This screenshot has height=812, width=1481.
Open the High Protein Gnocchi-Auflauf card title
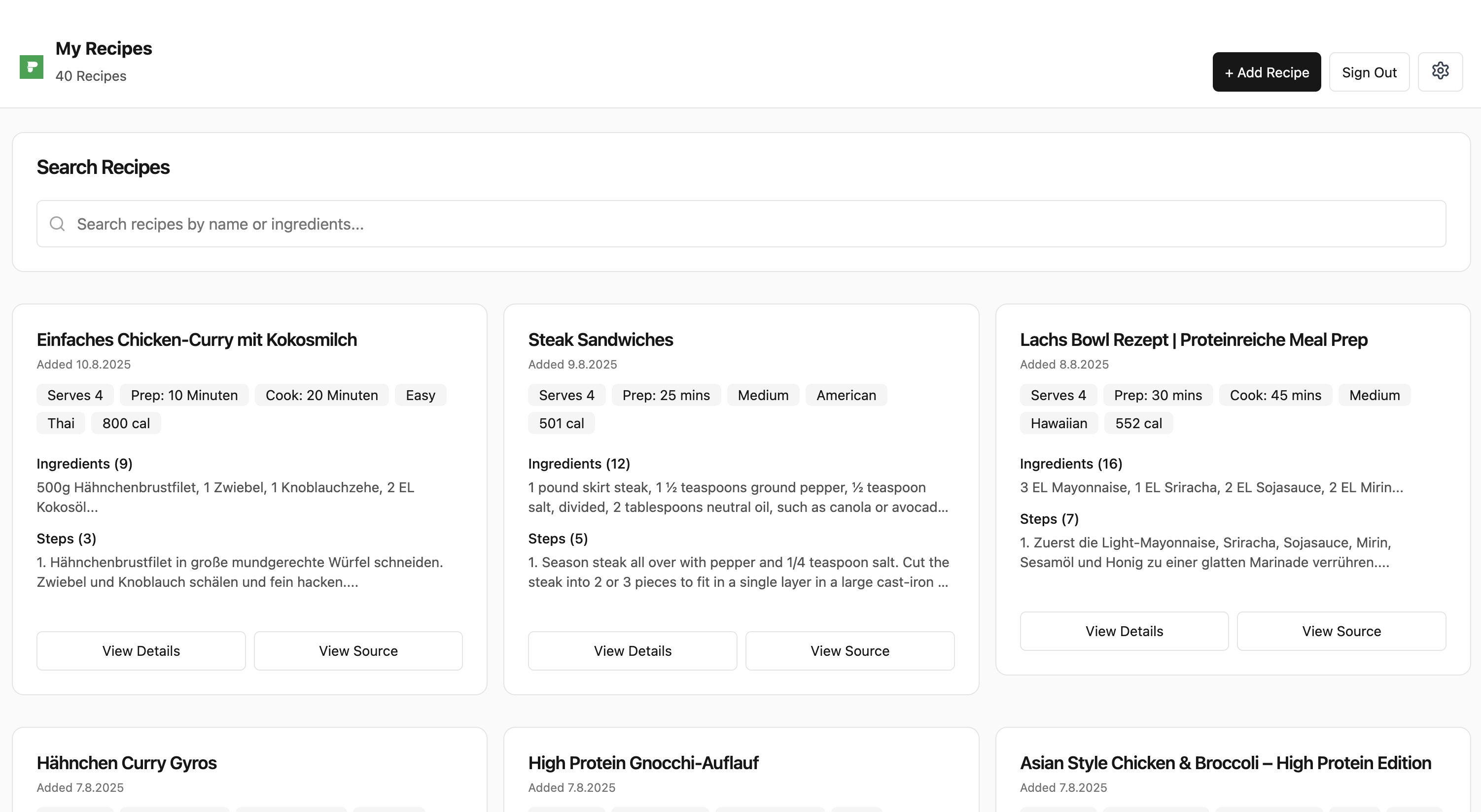643,763
